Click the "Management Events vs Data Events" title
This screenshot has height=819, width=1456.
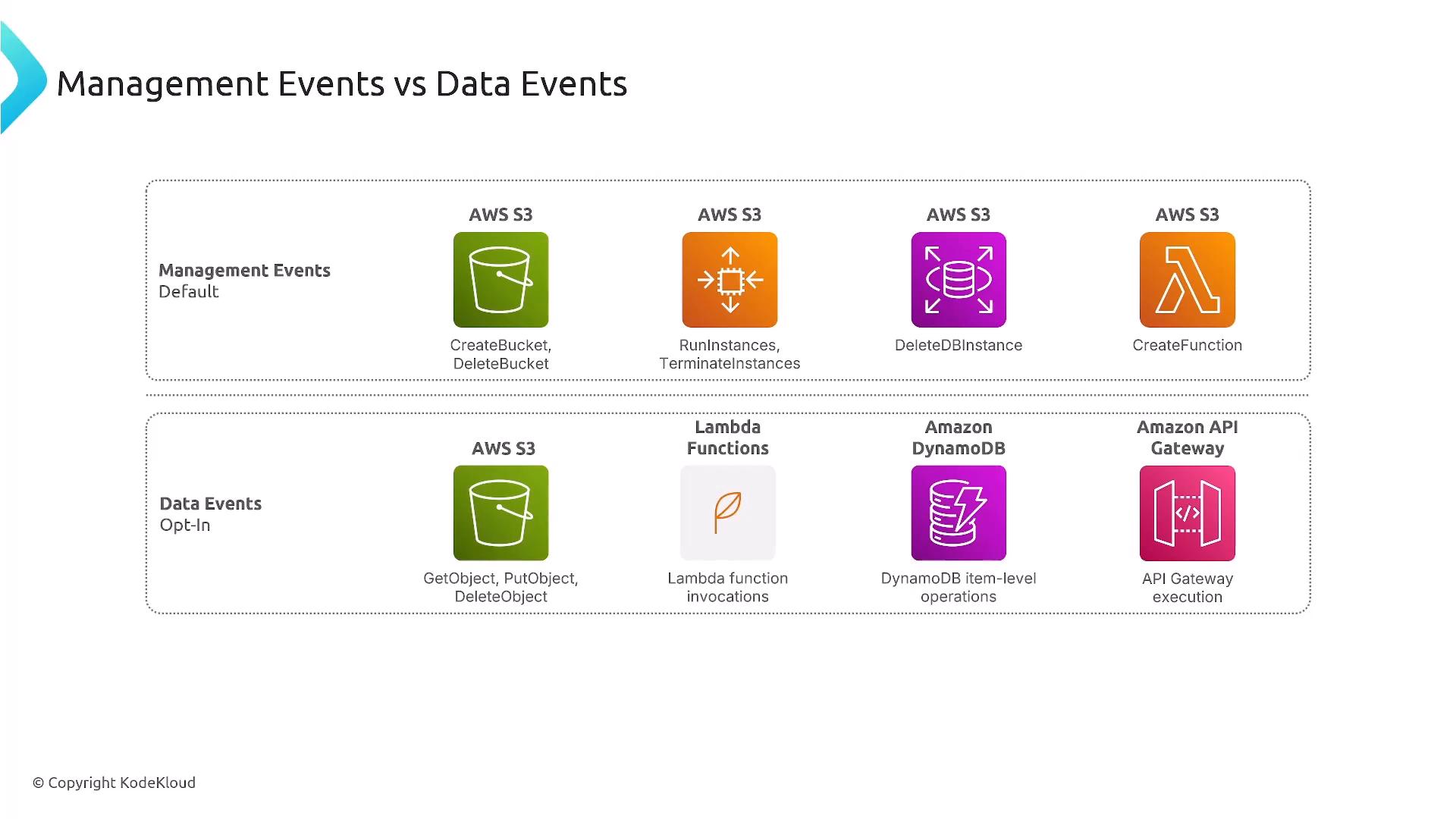pos(342,83)
